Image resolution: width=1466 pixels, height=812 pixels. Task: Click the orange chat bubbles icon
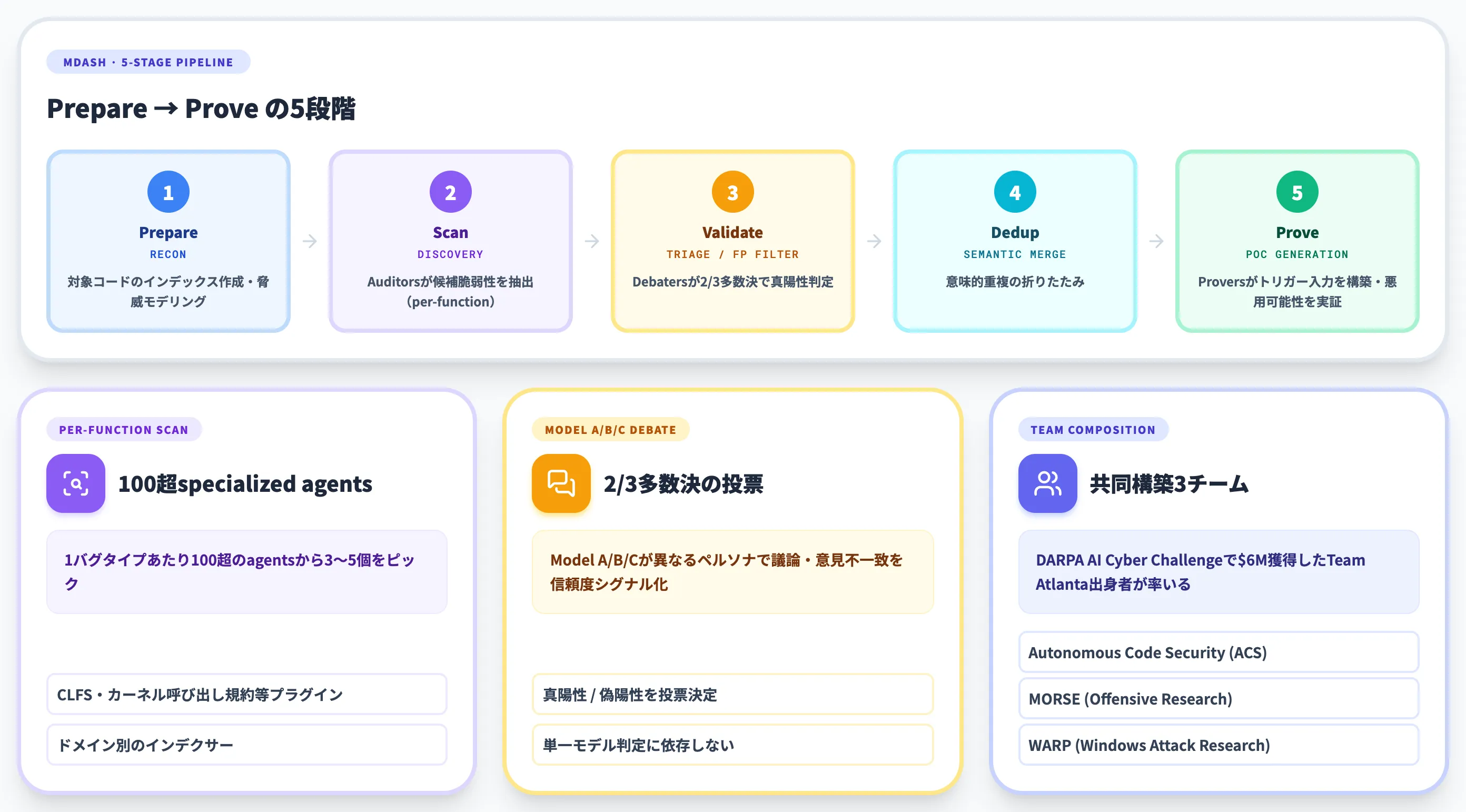click(561, 483)
